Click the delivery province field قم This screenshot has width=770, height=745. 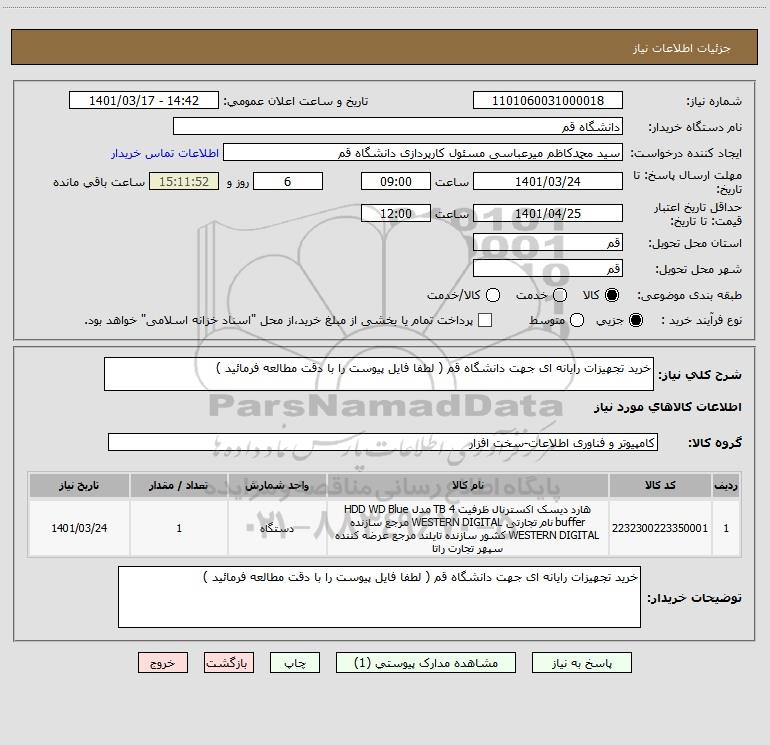tap(548, 243)
